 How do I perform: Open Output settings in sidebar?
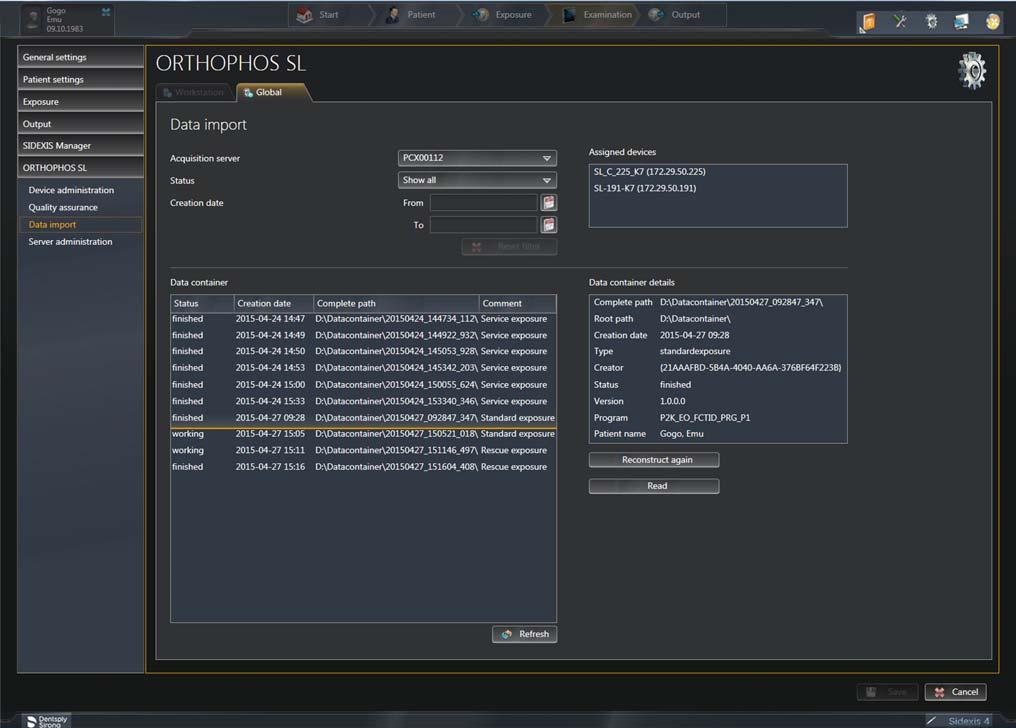pyautogui.click(x=80, y=124)
